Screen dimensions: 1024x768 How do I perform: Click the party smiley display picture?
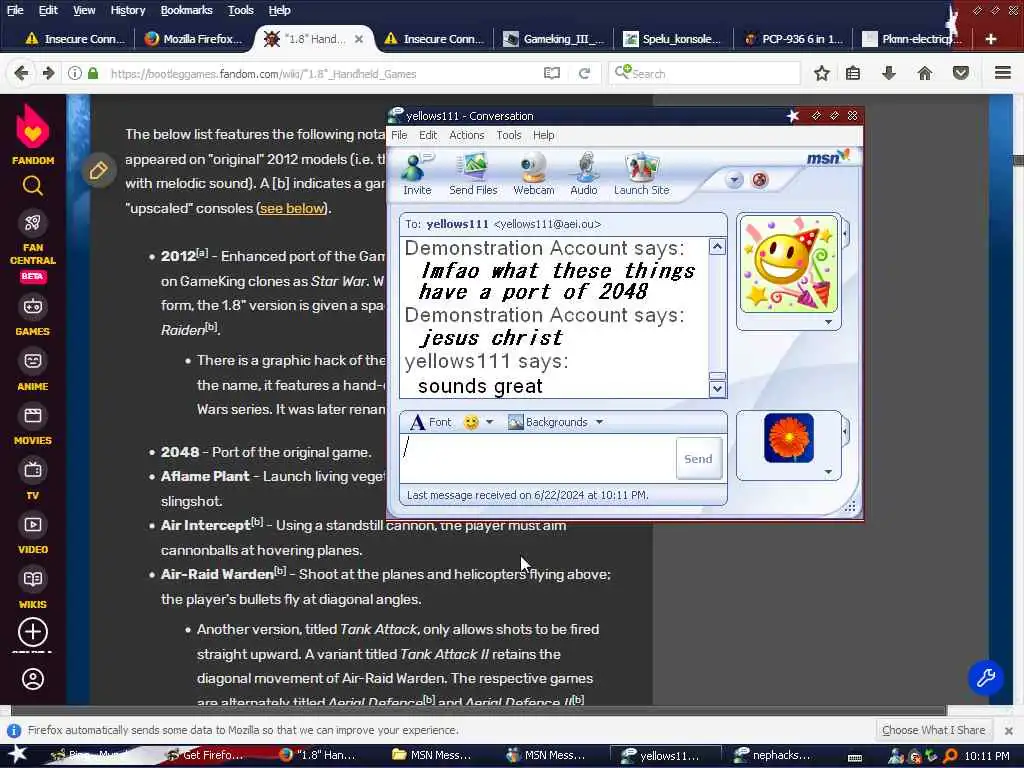click(x=788, y=264)
